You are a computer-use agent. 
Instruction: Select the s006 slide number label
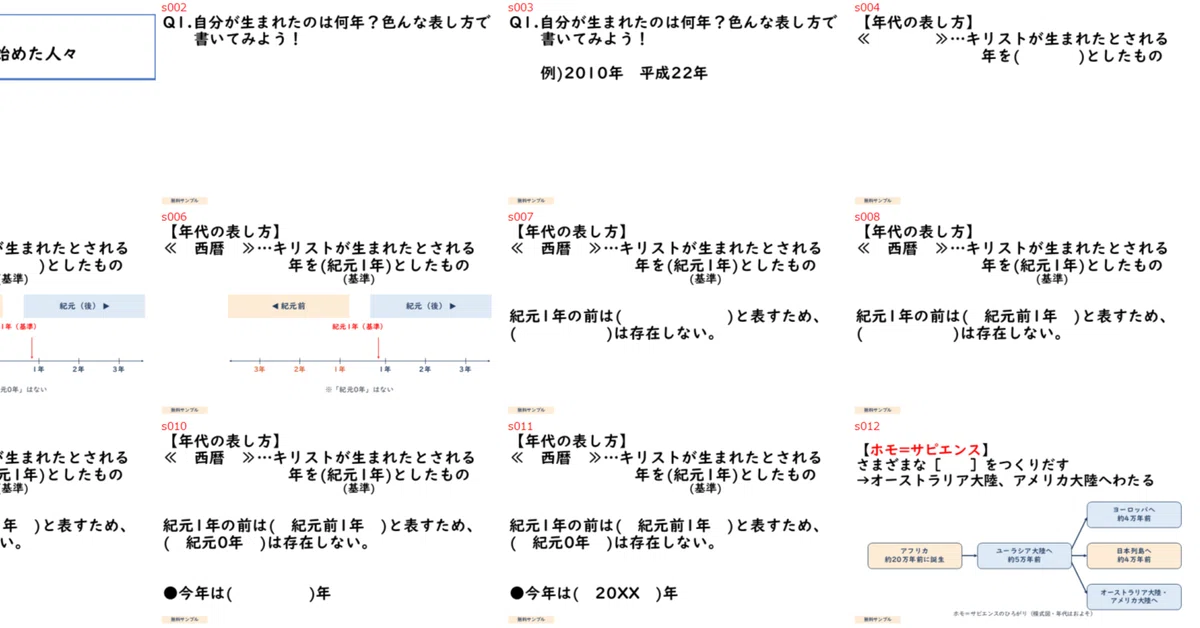point(173,217)
